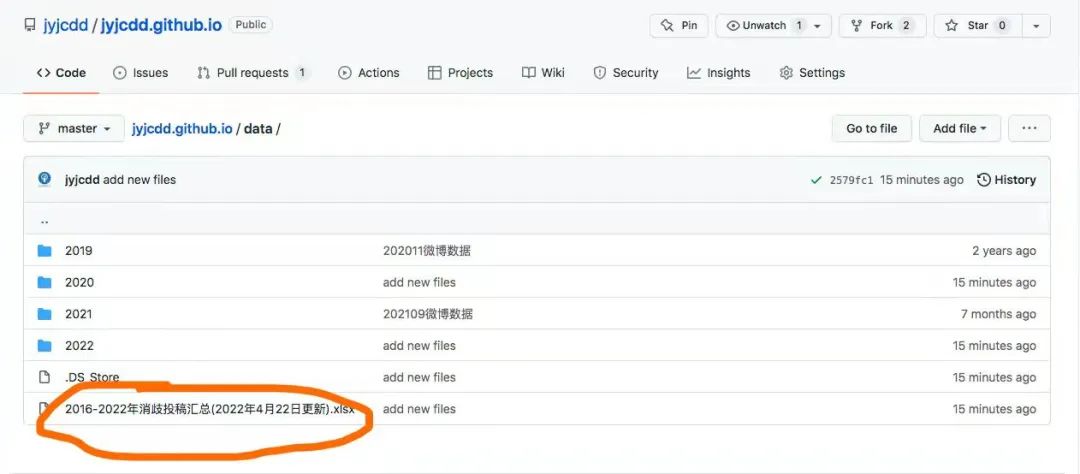Open the 2022 folder

coord(79,346)
